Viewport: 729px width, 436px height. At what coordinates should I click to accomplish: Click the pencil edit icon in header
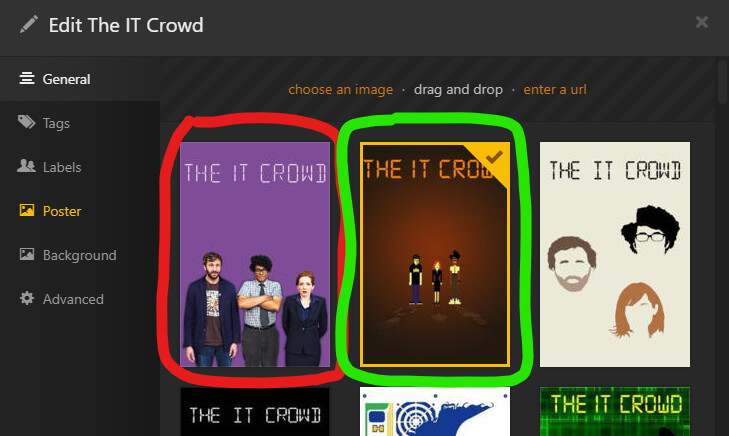pos(29,24)
